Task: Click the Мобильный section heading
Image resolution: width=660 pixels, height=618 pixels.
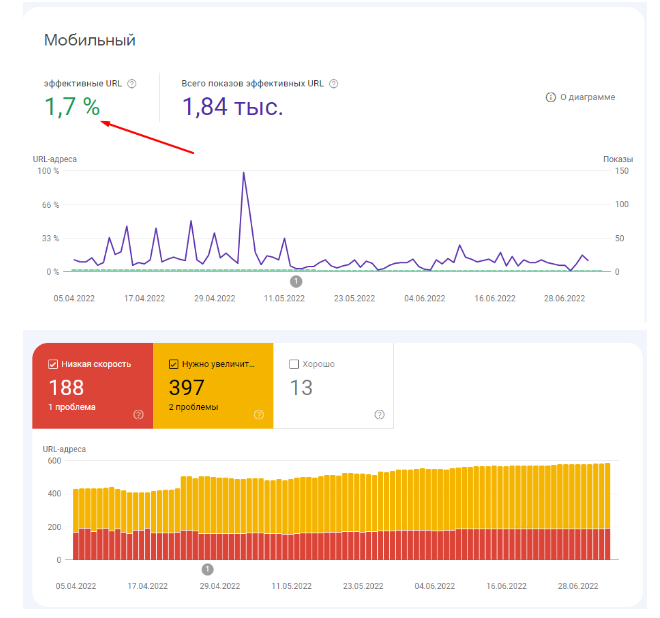Action: click(90, 40)
